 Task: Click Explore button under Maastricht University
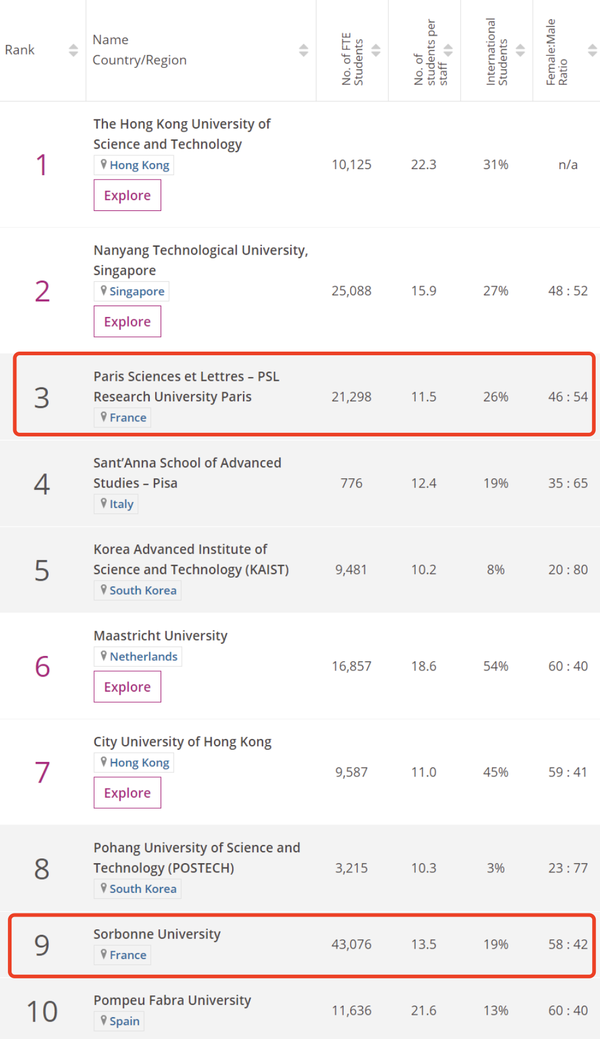[x=127, y=686]
